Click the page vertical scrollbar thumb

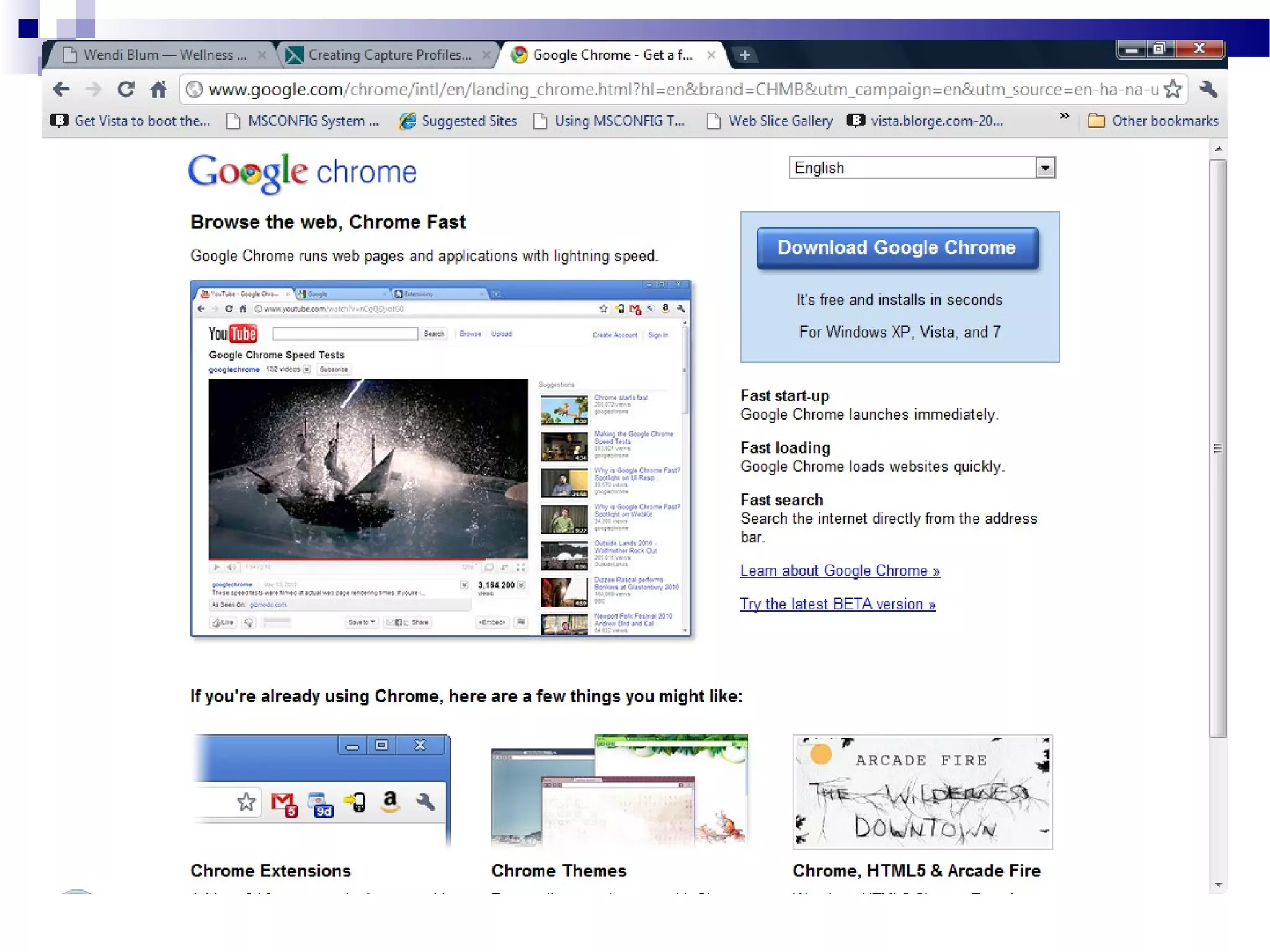pyautogui.click(x=1217, y=447)
